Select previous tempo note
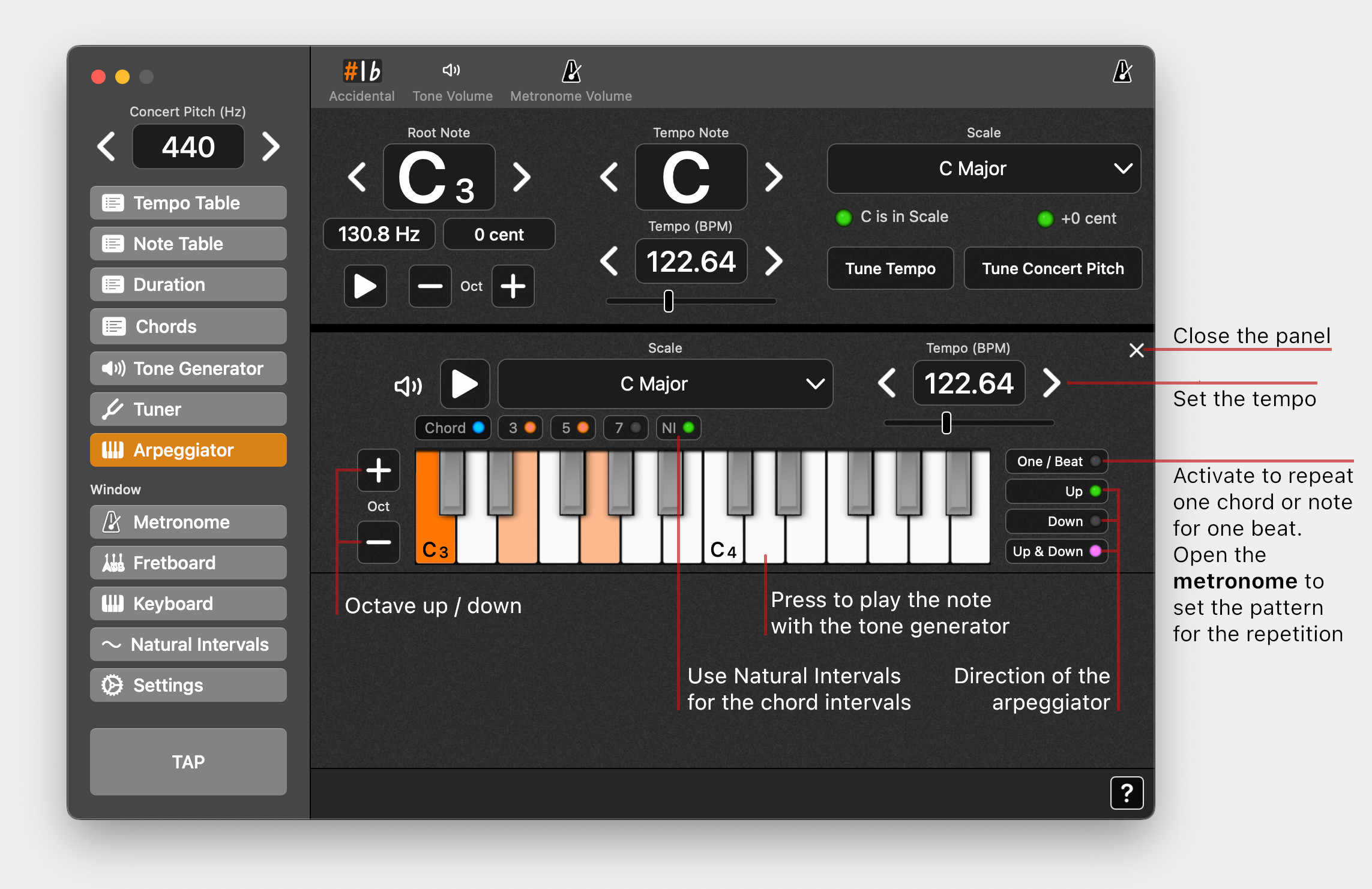 (x=609, y=177)
